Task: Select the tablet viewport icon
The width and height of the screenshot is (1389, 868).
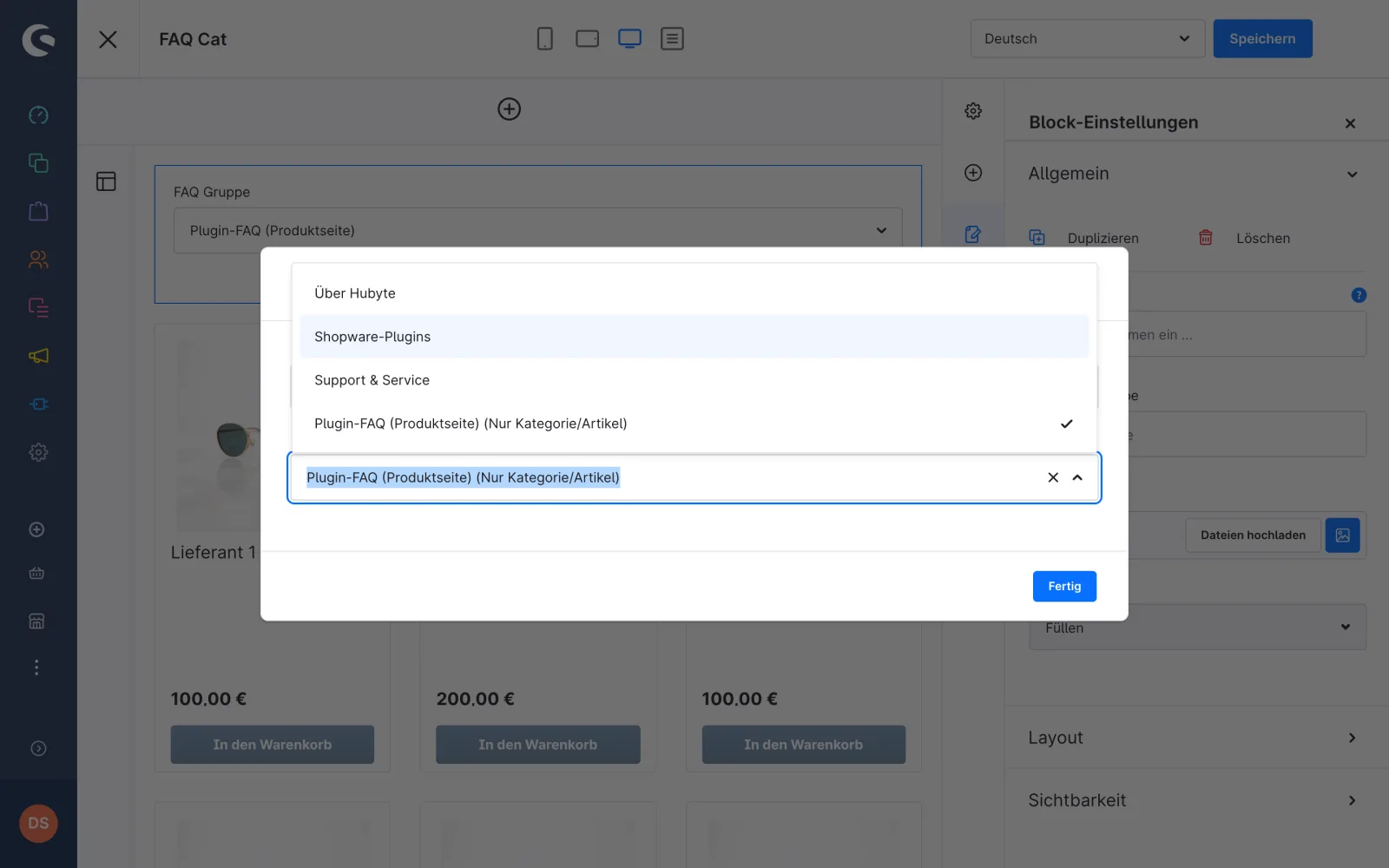Action: pos(587,38)
